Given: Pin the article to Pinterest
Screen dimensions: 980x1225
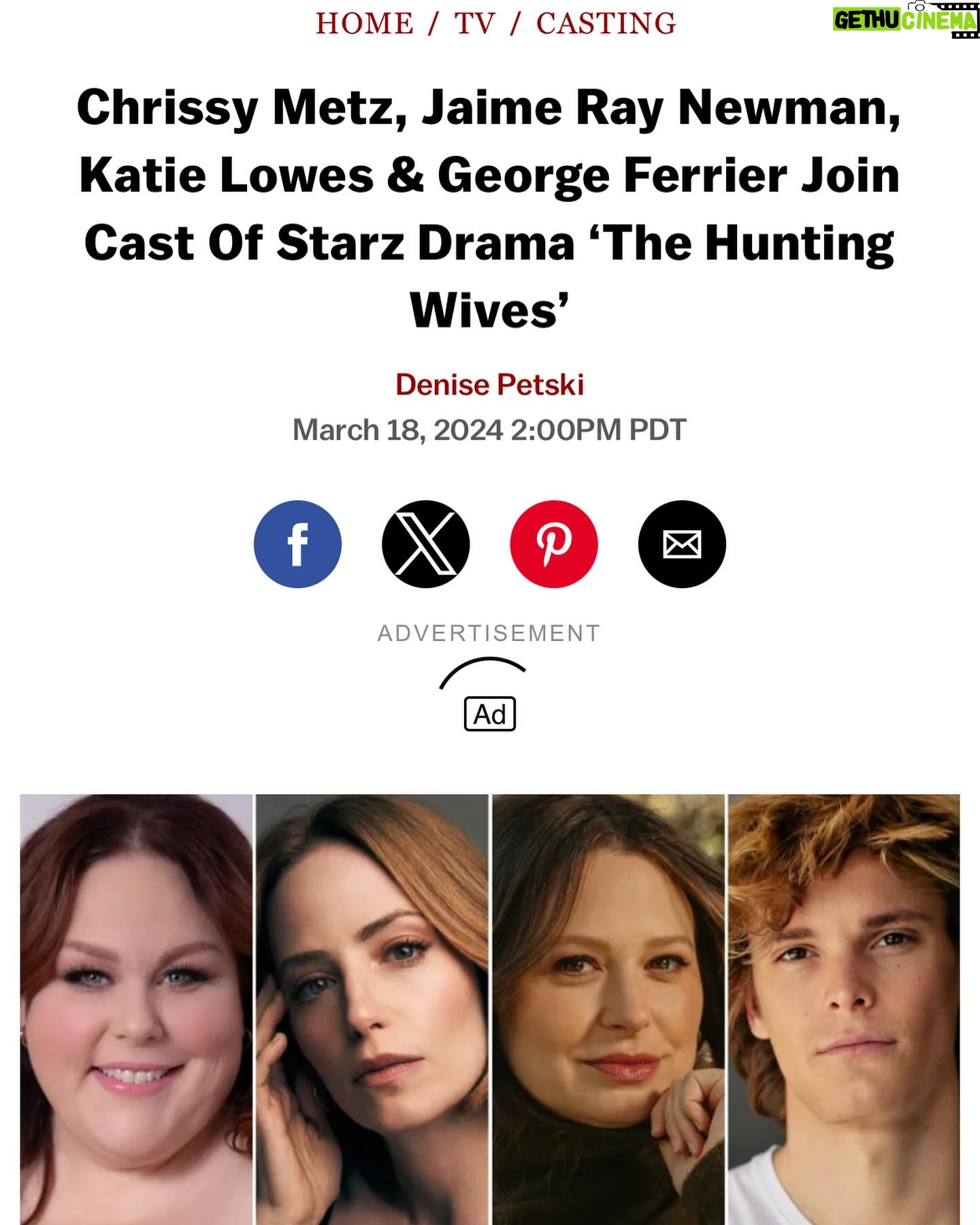Looking at the screenshot, I should pos(553,544).
